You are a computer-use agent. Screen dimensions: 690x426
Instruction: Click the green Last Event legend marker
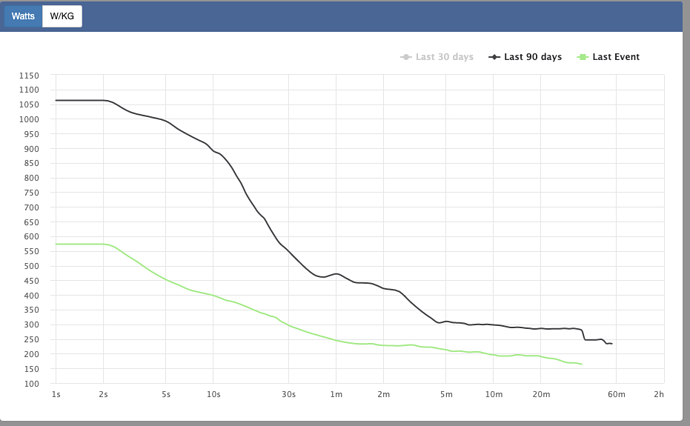tap(583, 57)
